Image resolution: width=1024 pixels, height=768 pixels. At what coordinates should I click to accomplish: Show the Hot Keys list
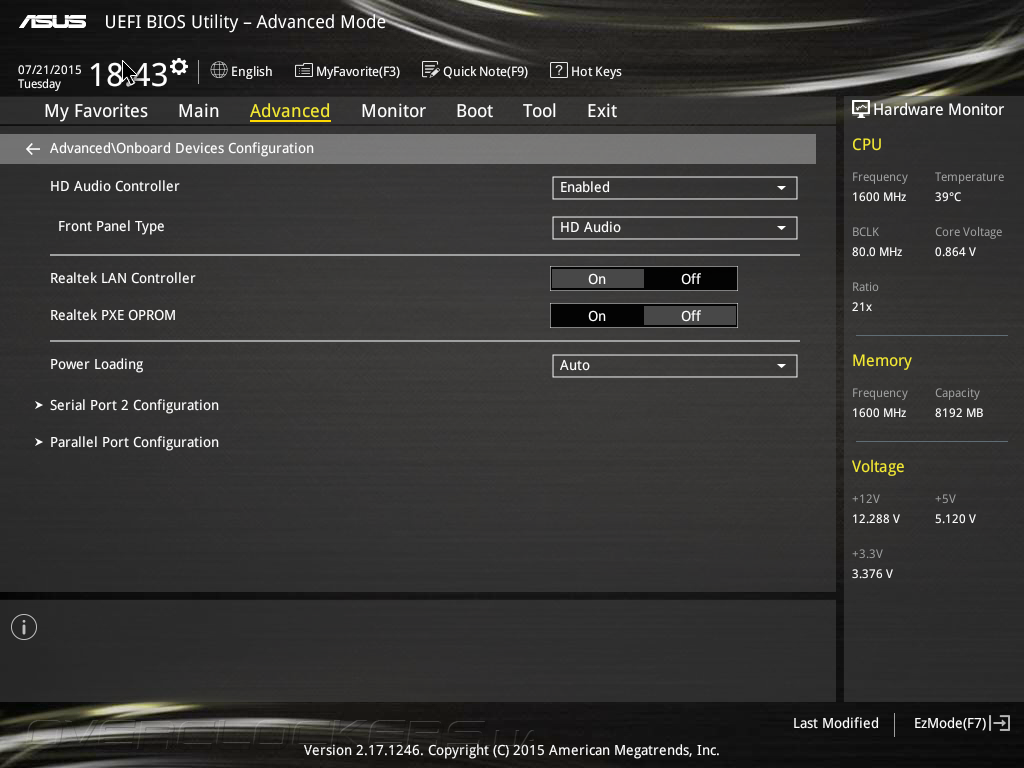point(586,71)
